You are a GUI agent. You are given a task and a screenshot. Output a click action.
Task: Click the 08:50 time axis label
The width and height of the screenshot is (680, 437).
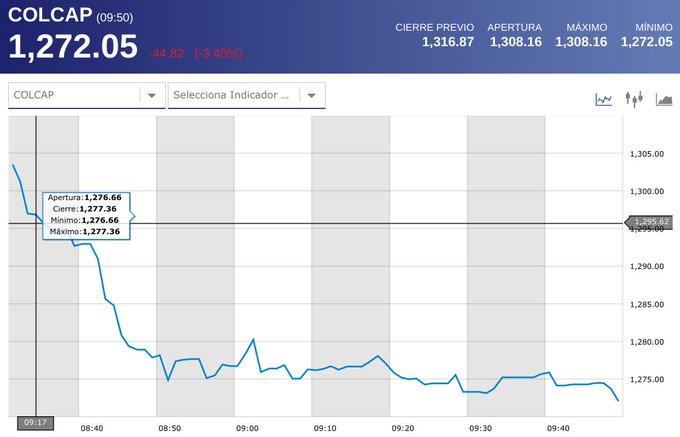tap(170, 428)
